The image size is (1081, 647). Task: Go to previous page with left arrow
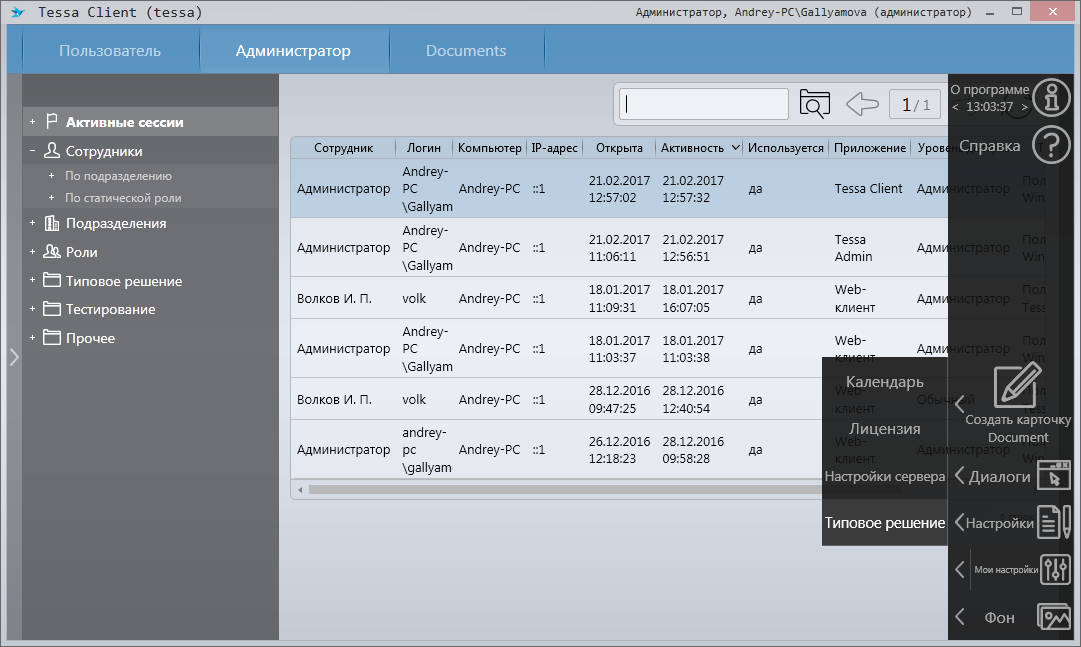click(862, 104)
